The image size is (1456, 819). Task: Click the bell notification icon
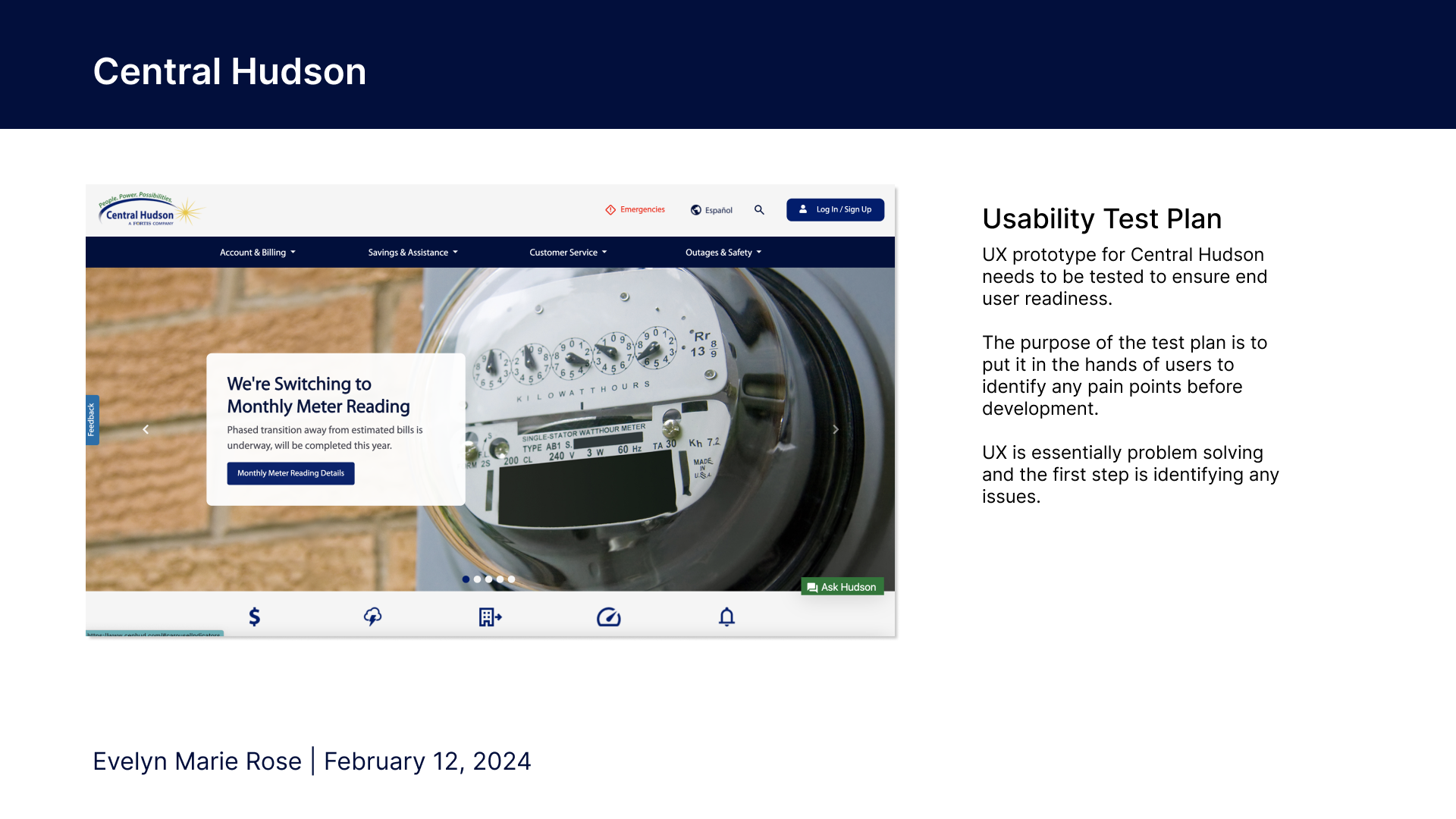click(726, 617)
